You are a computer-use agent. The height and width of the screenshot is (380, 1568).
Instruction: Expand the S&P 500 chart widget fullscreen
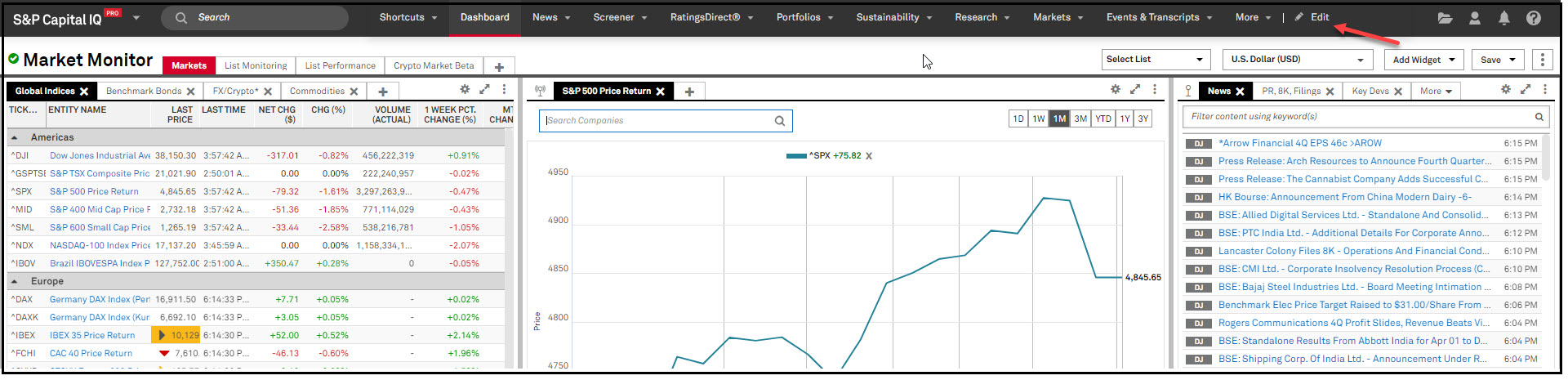1134,90
